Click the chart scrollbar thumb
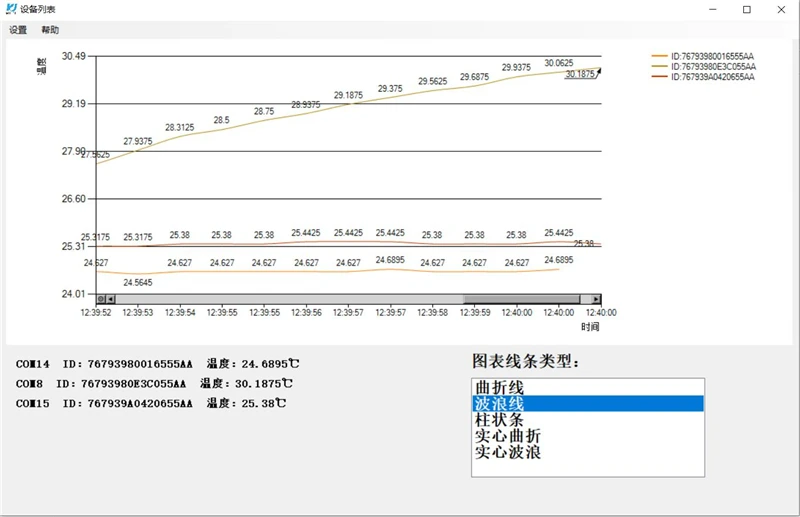The image size is (800, 517). (x=521, y=299)
